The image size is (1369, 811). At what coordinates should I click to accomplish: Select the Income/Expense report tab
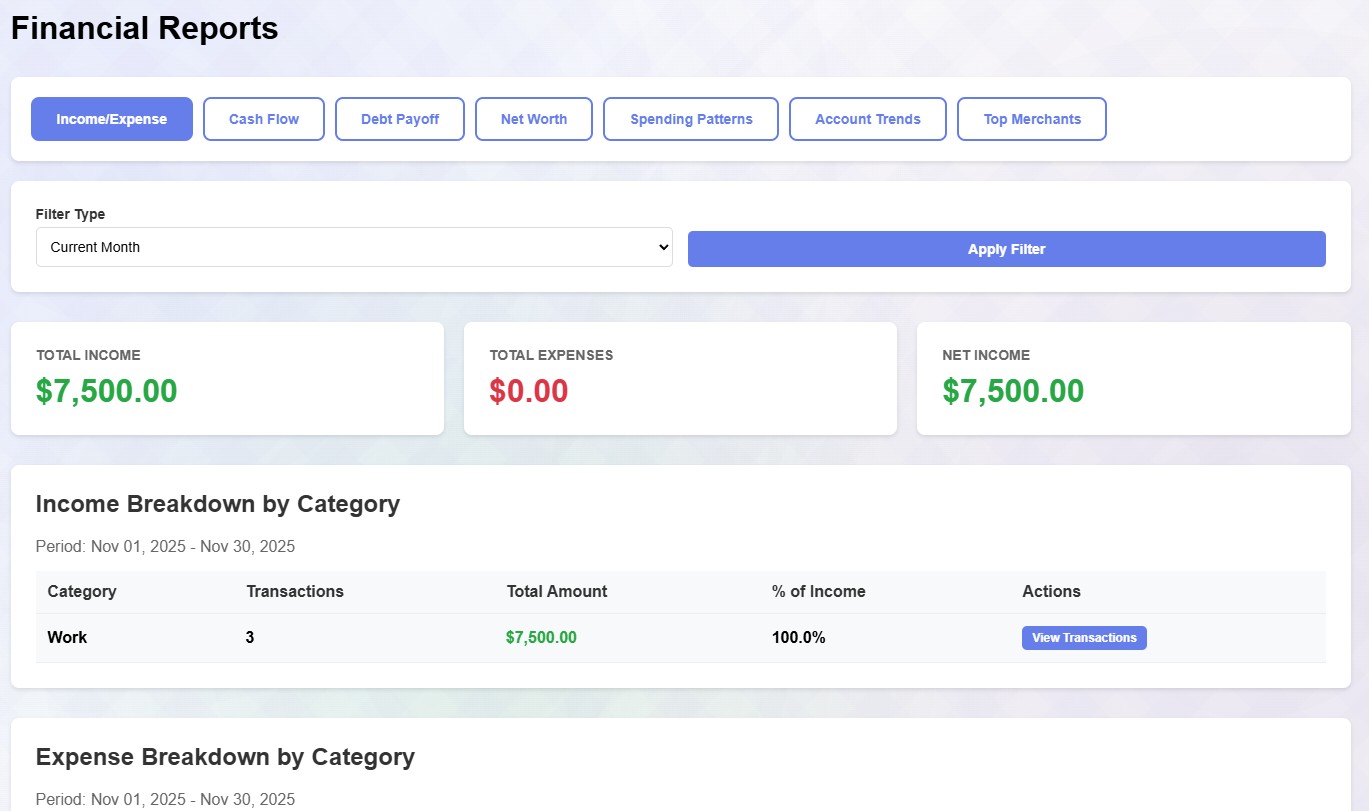pyautogui.click(x=112, y=119)
